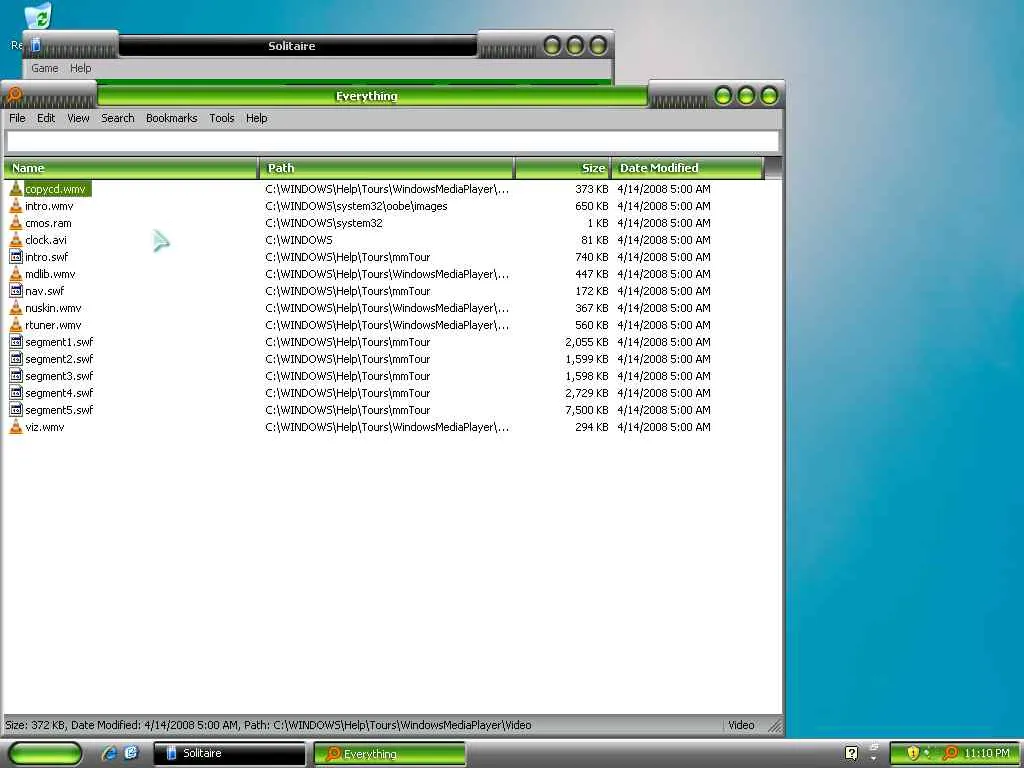The width and height of the screenshot is (1024, 768).
Task: Open the Edit menu in Everything
Action: [46, 118]
